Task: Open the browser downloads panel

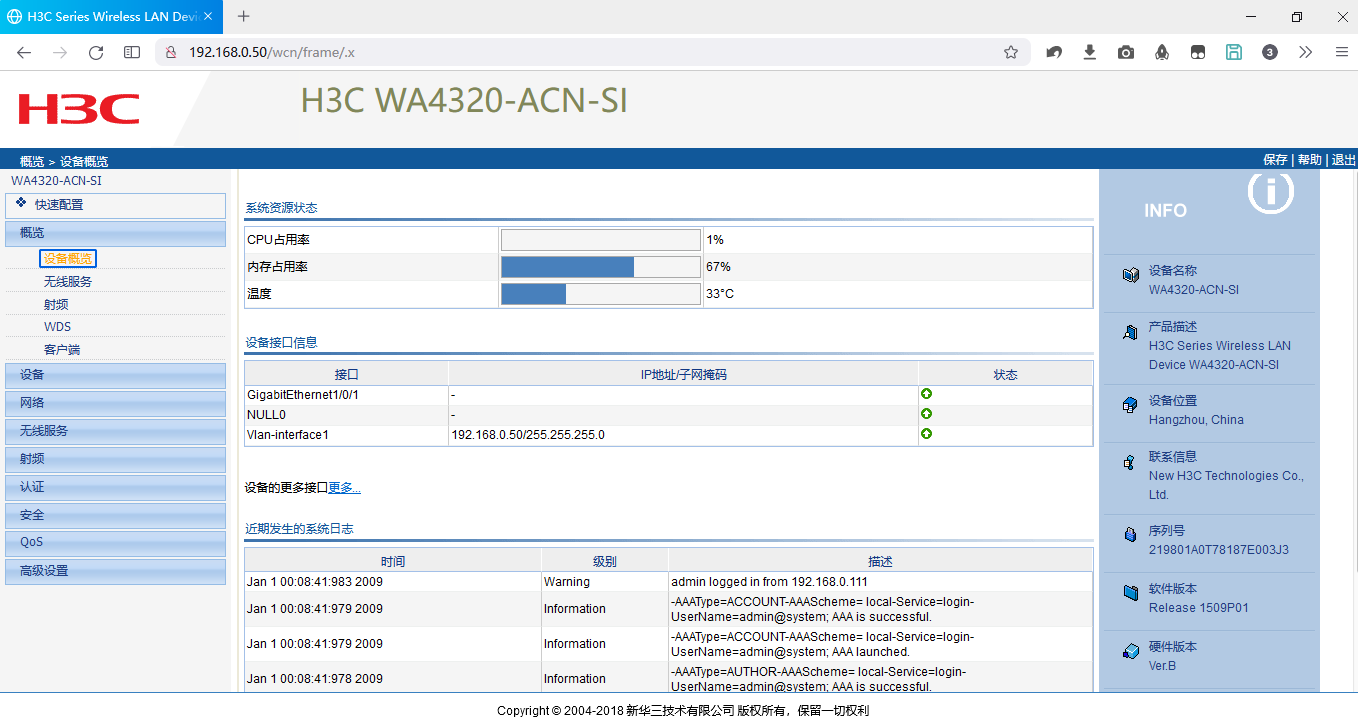Action: 1090,52
